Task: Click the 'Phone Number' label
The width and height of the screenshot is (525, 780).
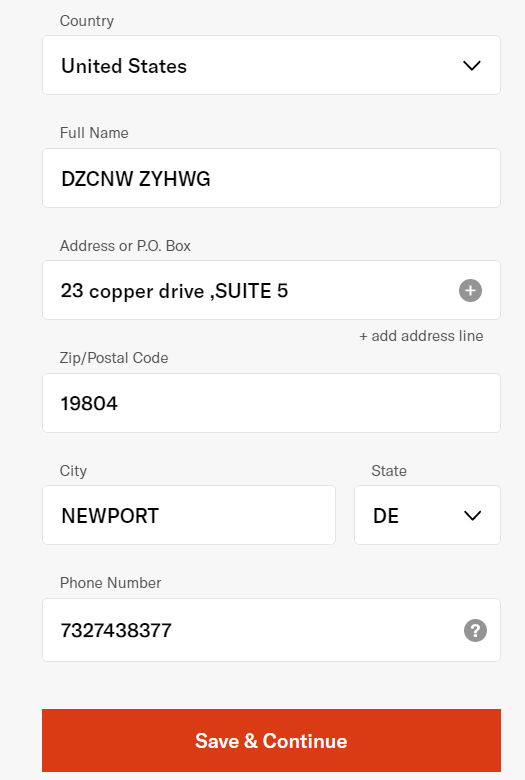Action: click(x=110, y=583)
